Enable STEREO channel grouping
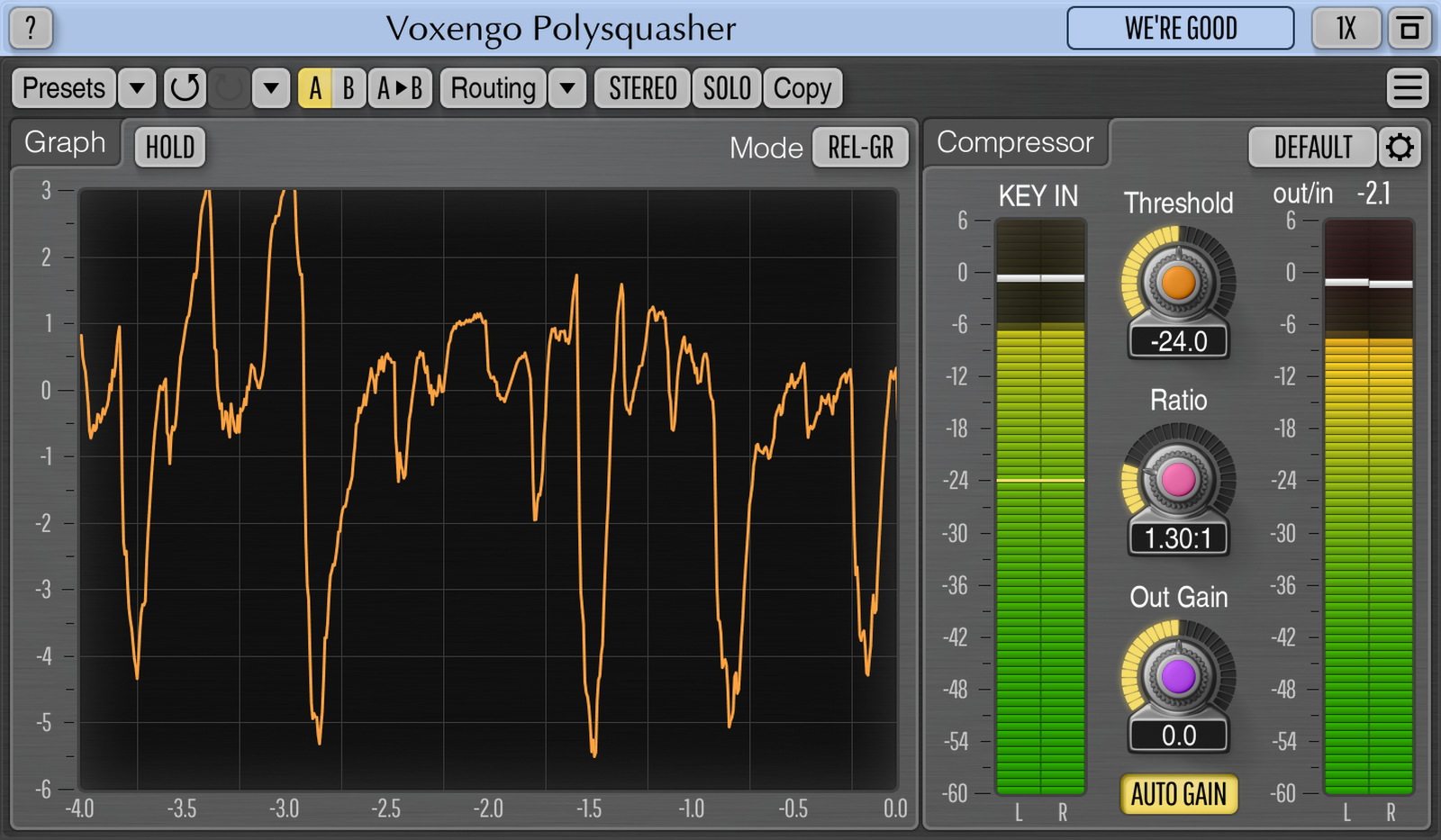Viewport: 1441px width, 840px height. 640,87
